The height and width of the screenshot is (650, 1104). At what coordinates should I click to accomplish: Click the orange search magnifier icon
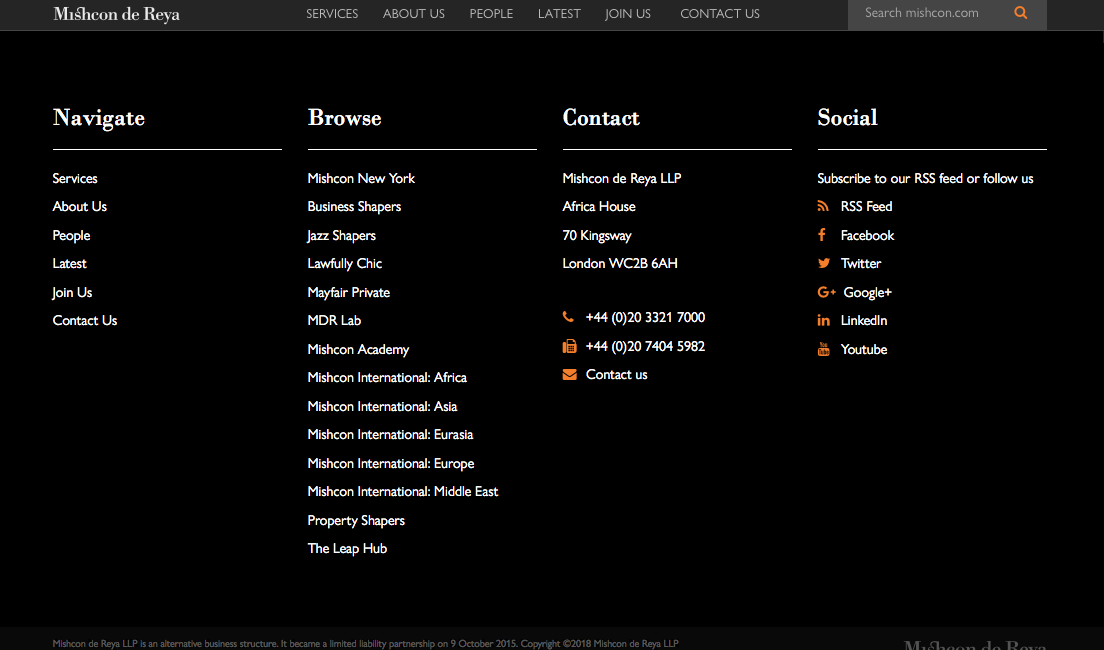coord(1020,14)
